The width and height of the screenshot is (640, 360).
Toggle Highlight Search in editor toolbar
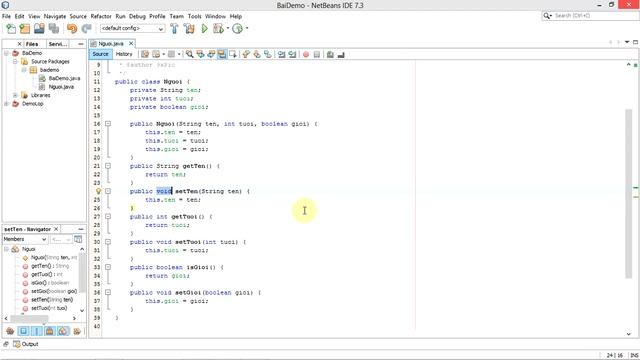[222, 54]
